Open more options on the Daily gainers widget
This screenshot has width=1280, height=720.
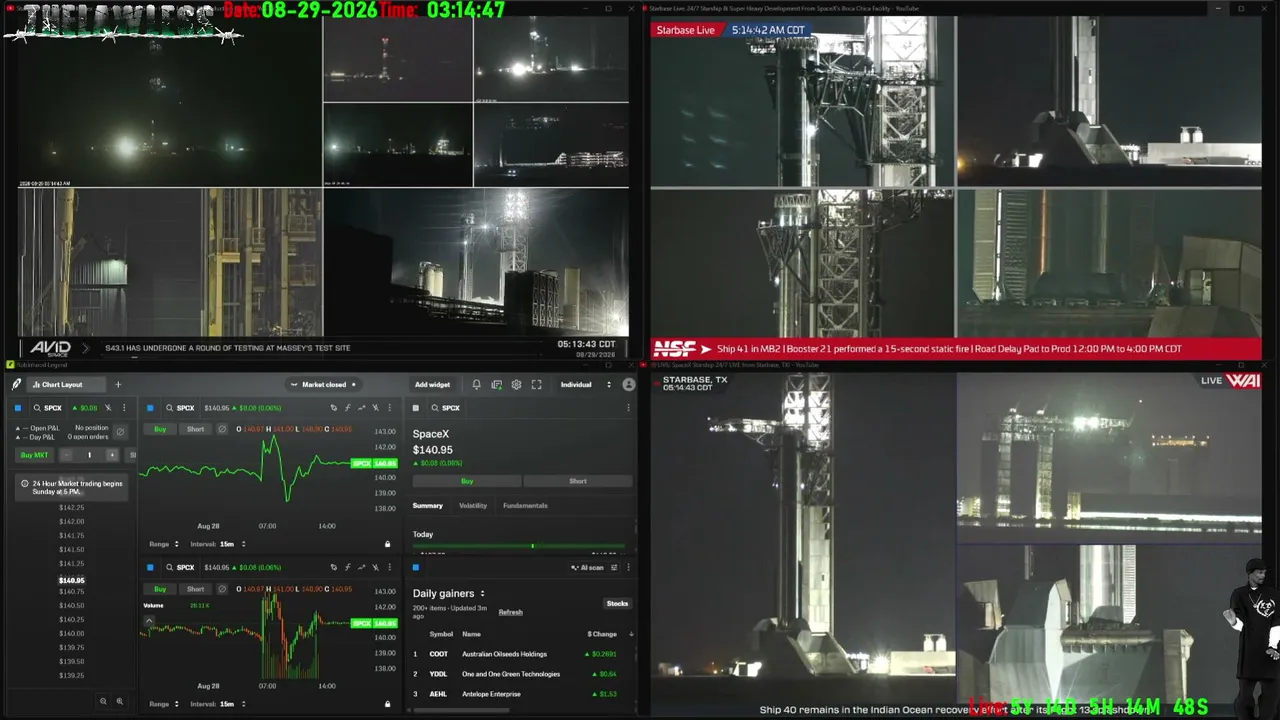pyautogui.click(x=628, y=568)
